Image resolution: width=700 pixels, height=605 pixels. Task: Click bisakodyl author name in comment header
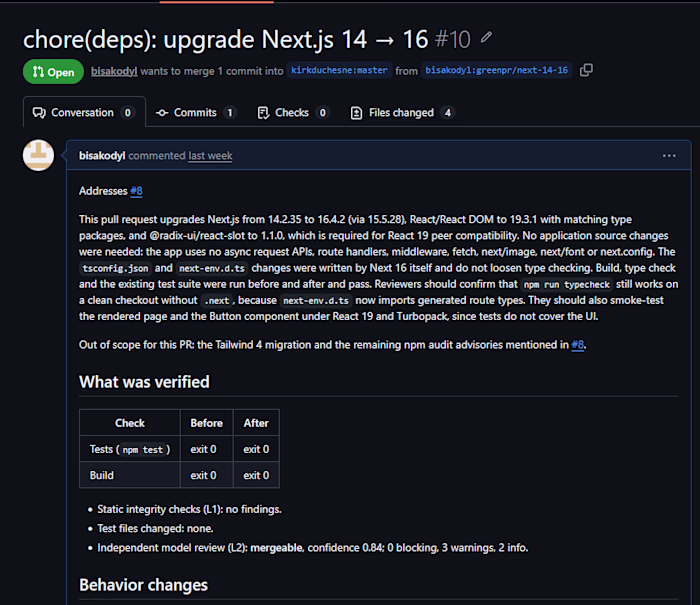coord(102,155)
